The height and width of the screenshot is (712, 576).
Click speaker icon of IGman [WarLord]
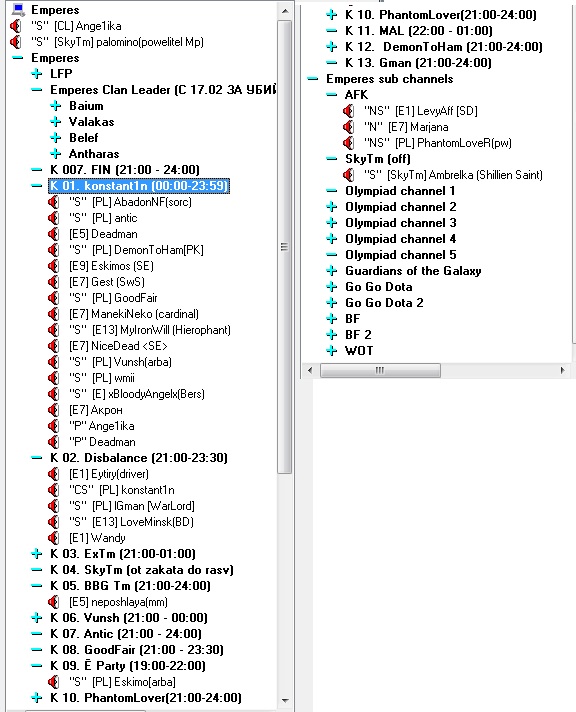pyautogui.click(x=54, y=506)
